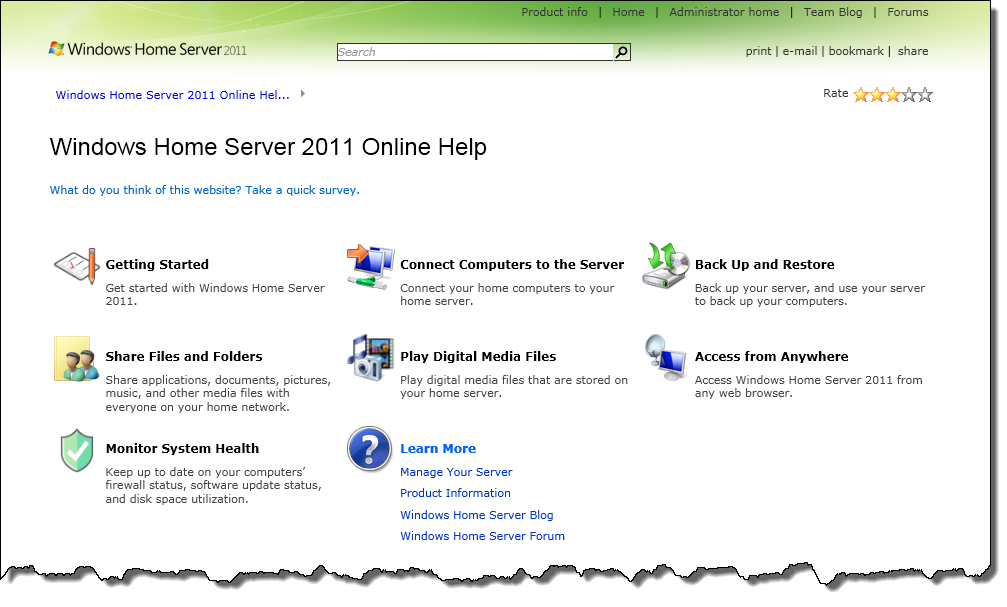Click the print link
Image resolution: width=1007 pixels, height=607 pixels.
click(758, 51)
